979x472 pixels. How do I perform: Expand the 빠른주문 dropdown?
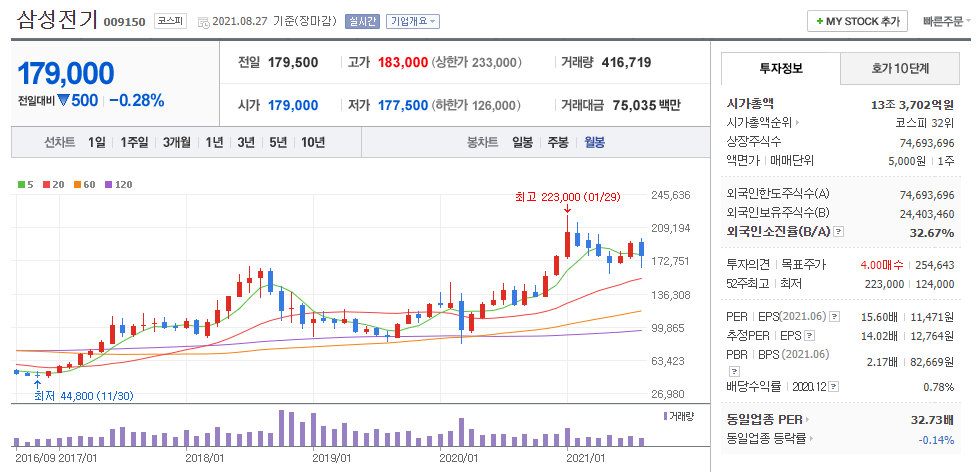point(947,21)
